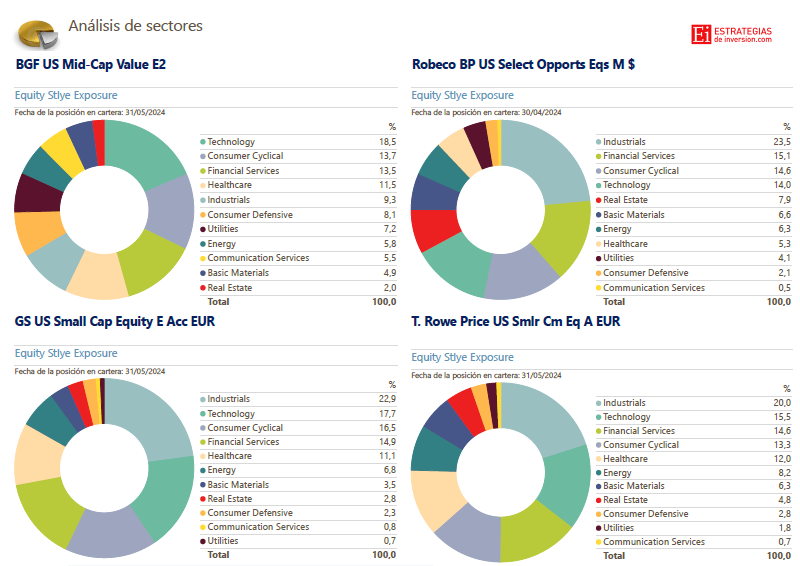Select Real Estate 4,8 row in T. Rowe table
800x566 pixels.
(x=694, y=500)
